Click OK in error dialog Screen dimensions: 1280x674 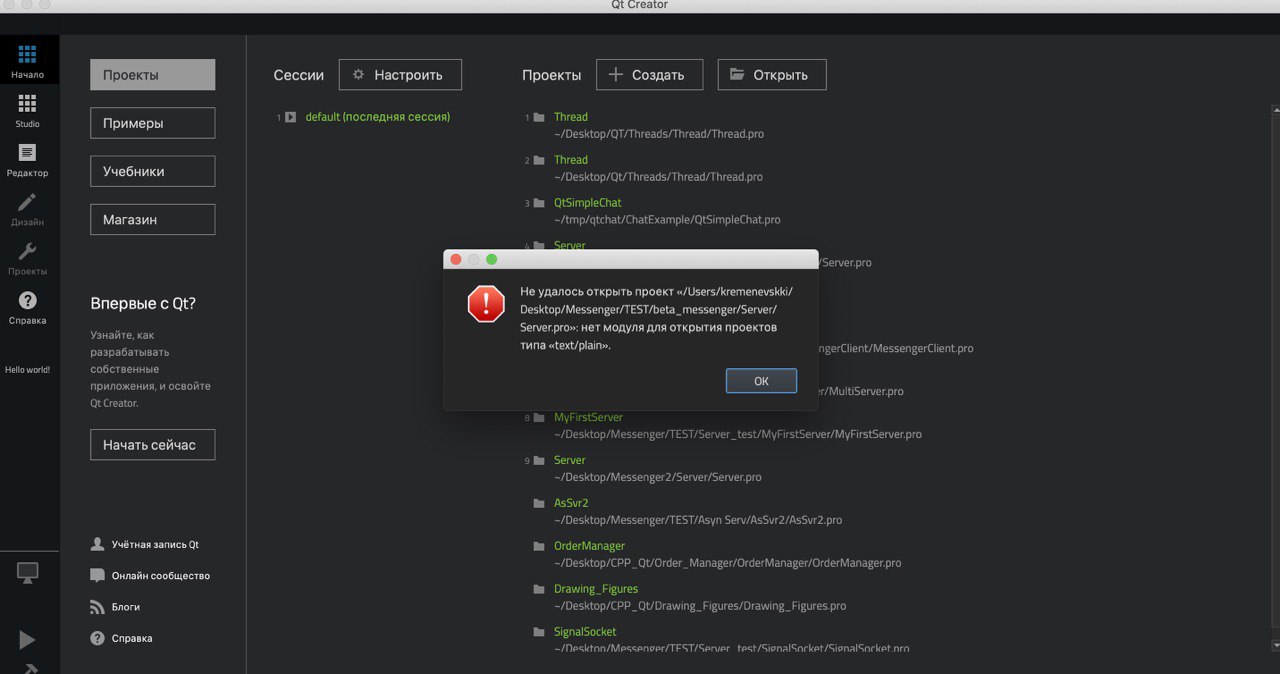coord(761,381)
